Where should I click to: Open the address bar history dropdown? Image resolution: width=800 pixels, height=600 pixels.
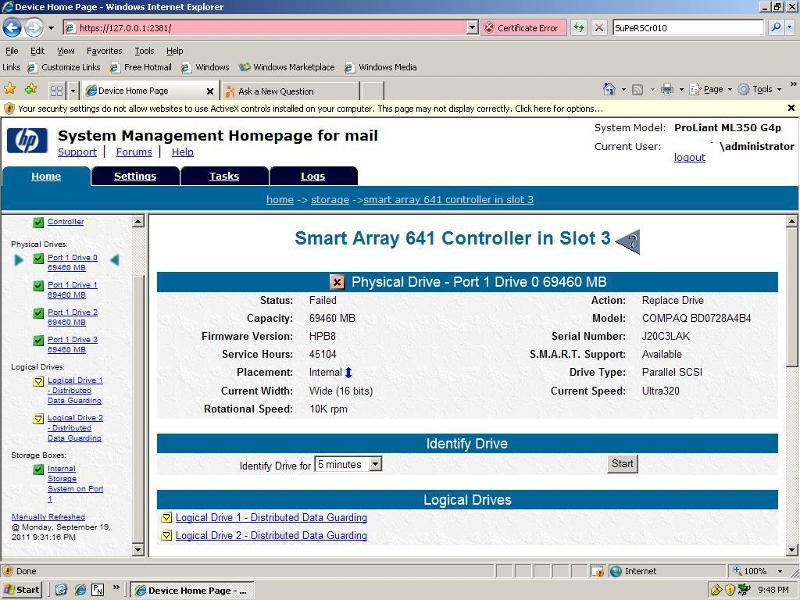point(472,28)
